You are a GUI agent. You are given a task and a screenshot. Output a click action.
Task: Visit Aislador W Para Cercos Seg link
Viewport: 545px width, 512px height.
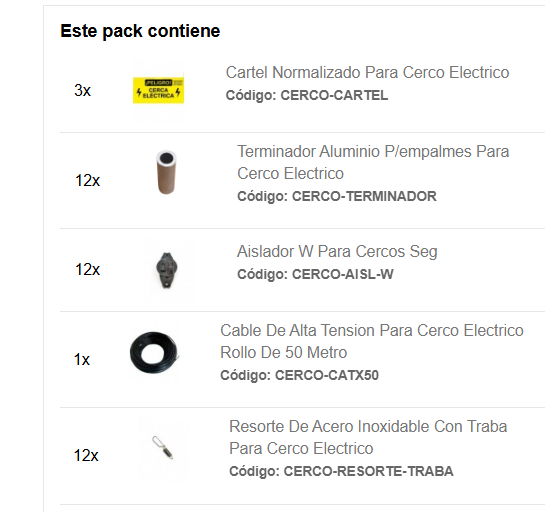(337, 251)
